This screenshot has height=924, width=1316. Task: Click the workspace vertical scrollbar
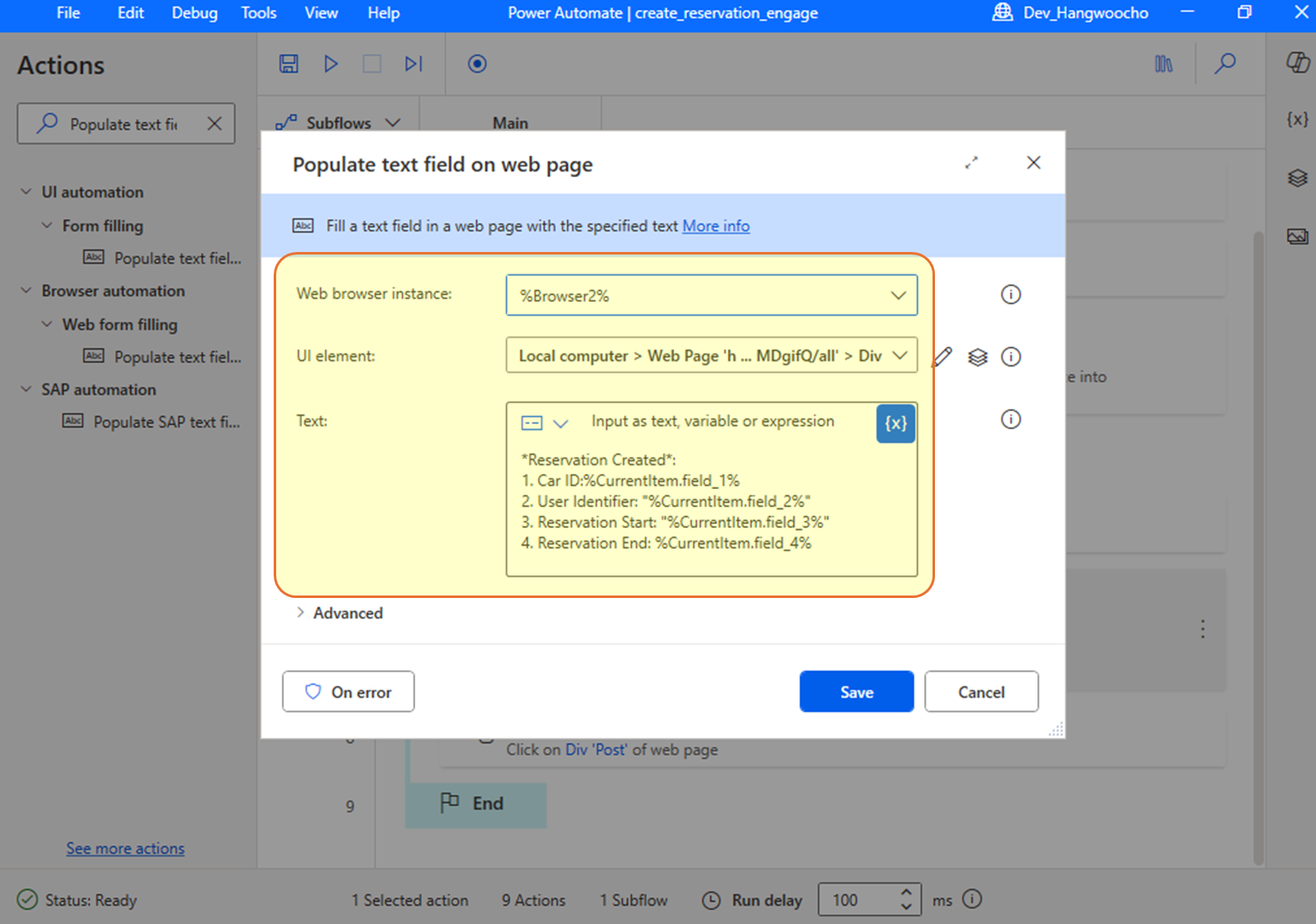click(1259, 549)
